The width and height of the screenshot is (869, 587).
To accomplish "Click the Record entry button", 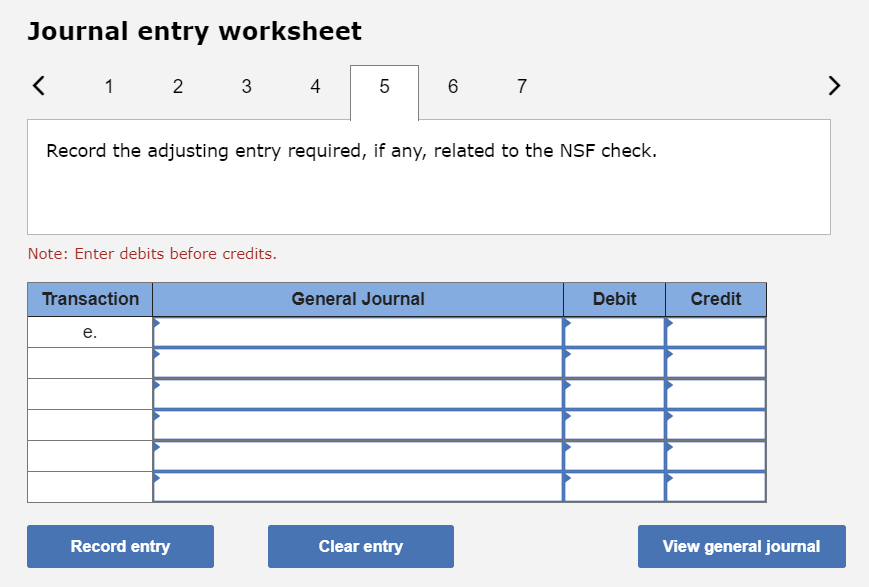I will [120, 546].
